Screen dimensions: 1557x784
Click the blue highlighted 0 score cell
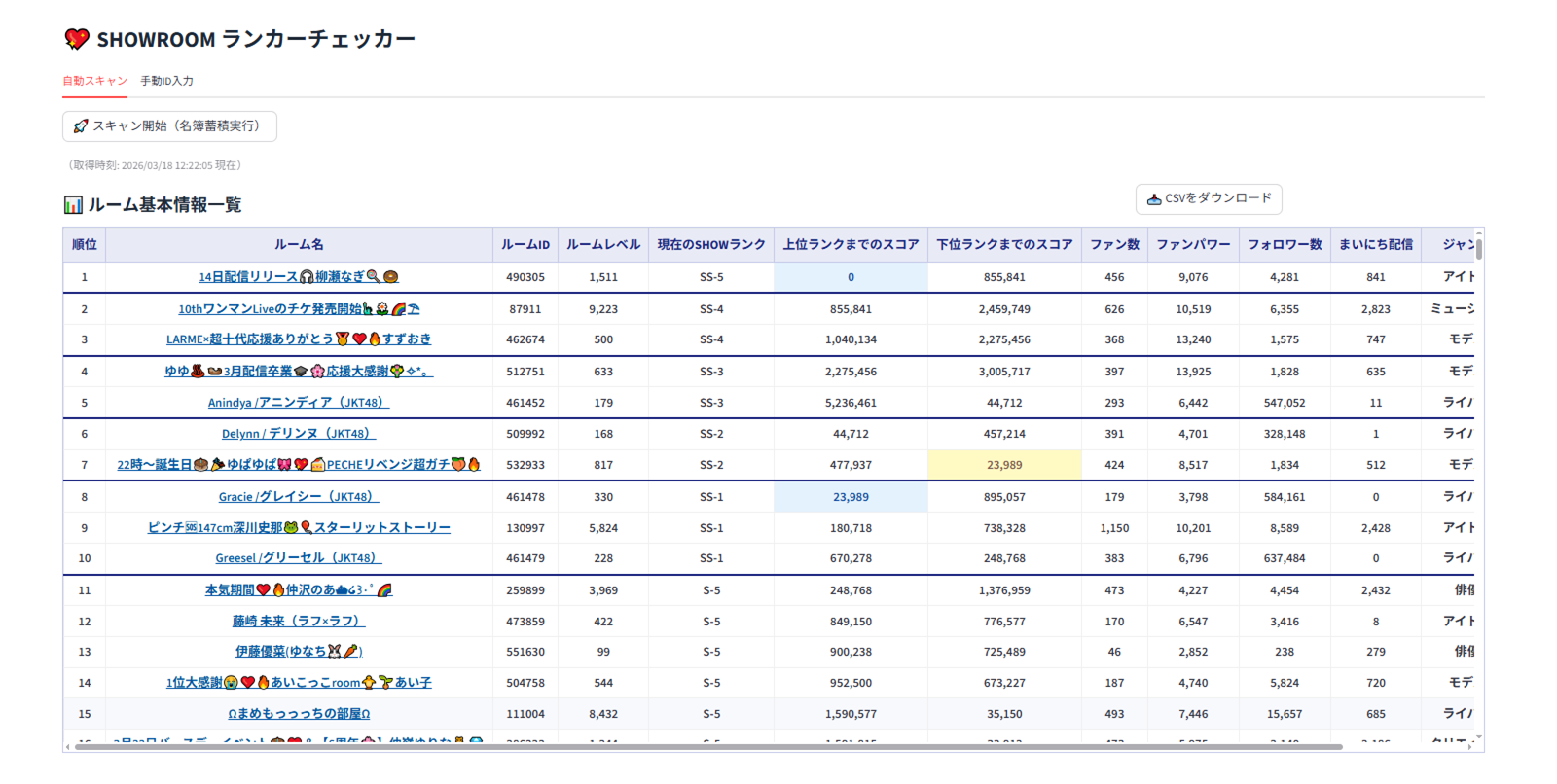point(851,277)
